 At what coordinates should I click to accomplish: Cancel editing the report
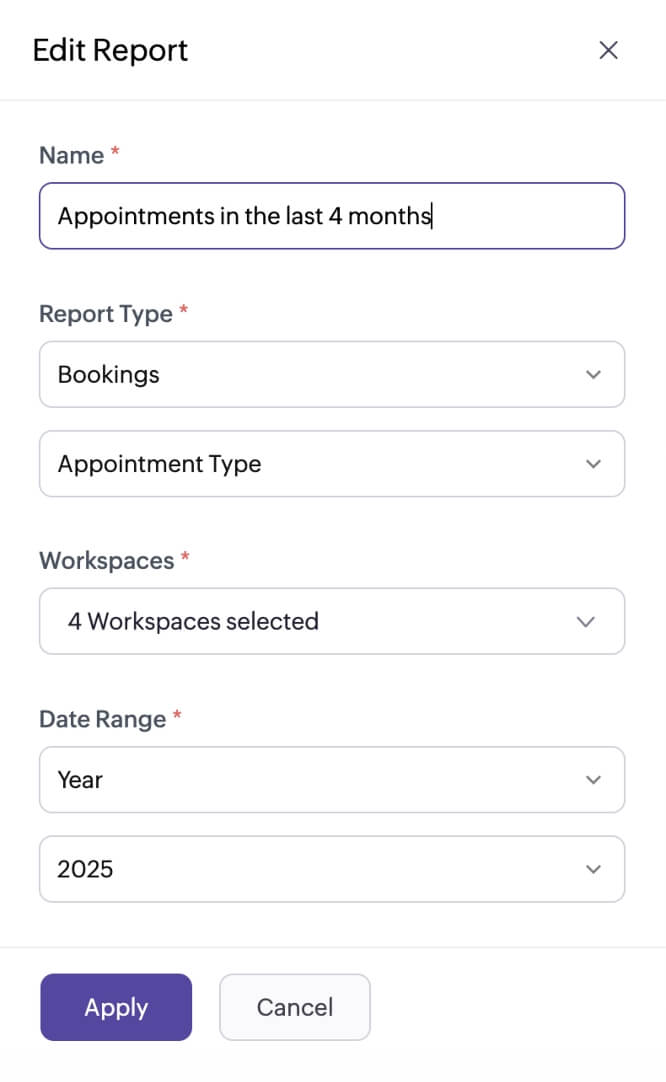(295, 1007)
